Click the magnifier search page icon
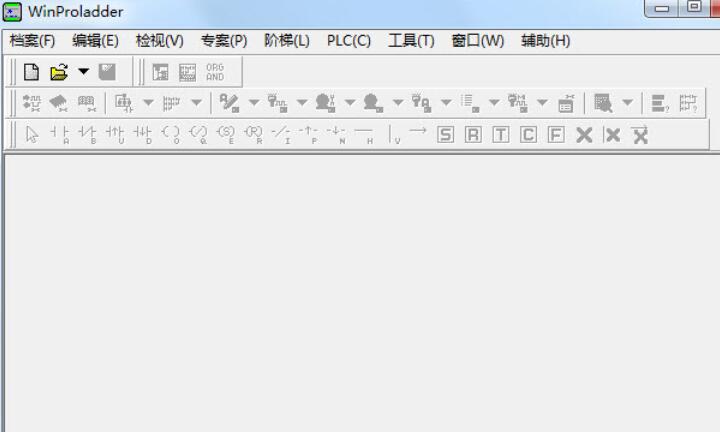The image size is (720, 432). [x=603, y=103]
